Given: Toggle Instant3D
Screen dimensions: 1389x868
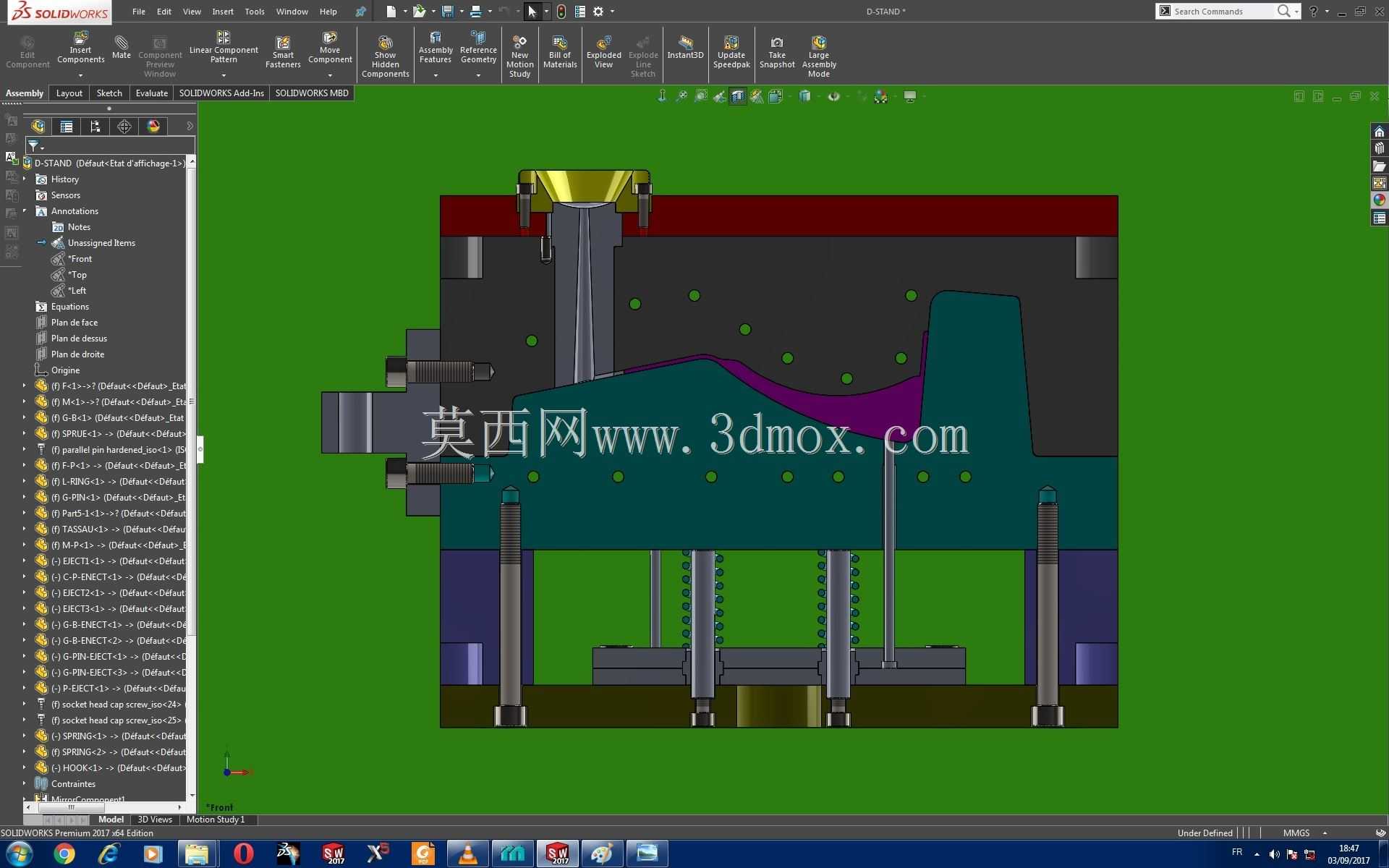Looking at the screenshot, I should click(x=685, y=48).
